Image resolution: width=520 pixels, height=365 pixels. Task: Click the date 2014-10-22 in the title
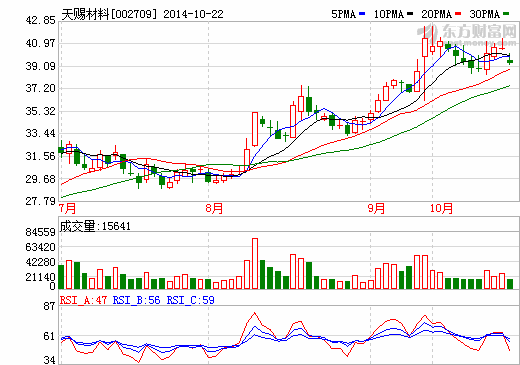coord(193,14)
